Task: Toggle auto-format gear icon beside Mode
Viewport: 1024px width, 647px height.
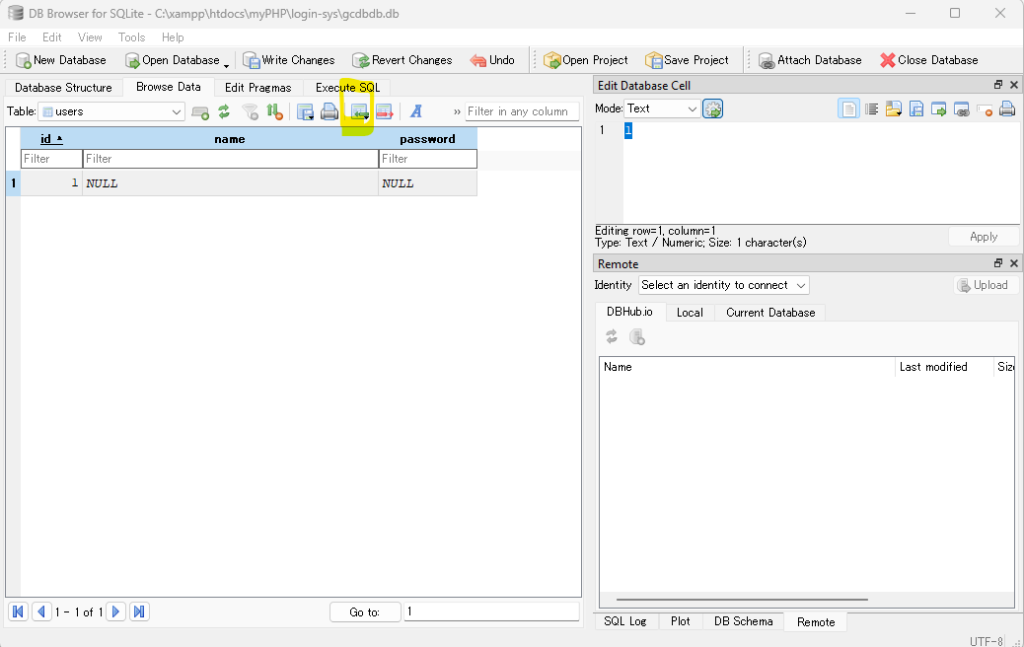Action: [712, 109]
